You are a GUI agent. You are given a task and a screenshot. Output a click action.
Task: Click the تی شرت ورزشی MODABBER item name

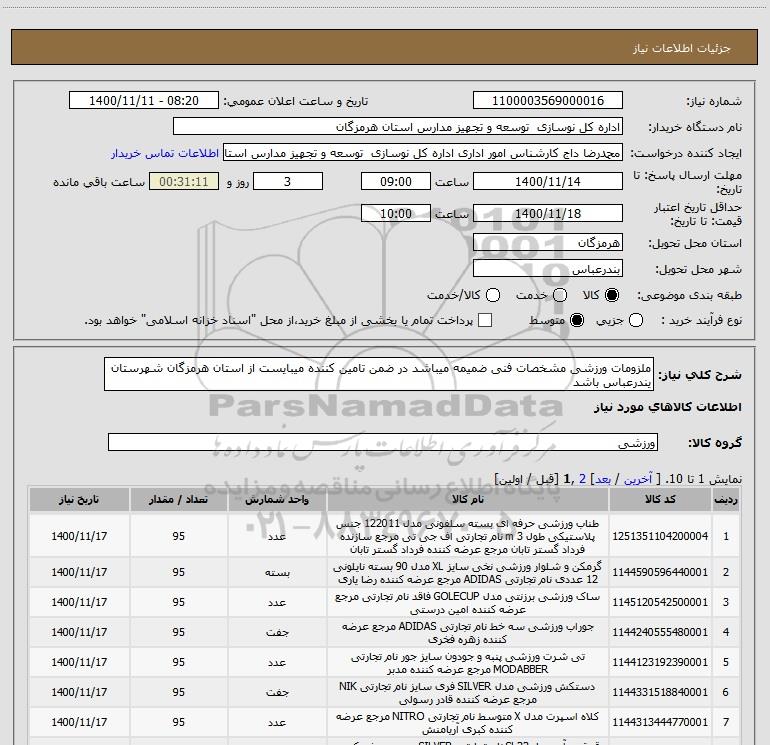click(x=468, y=662)
